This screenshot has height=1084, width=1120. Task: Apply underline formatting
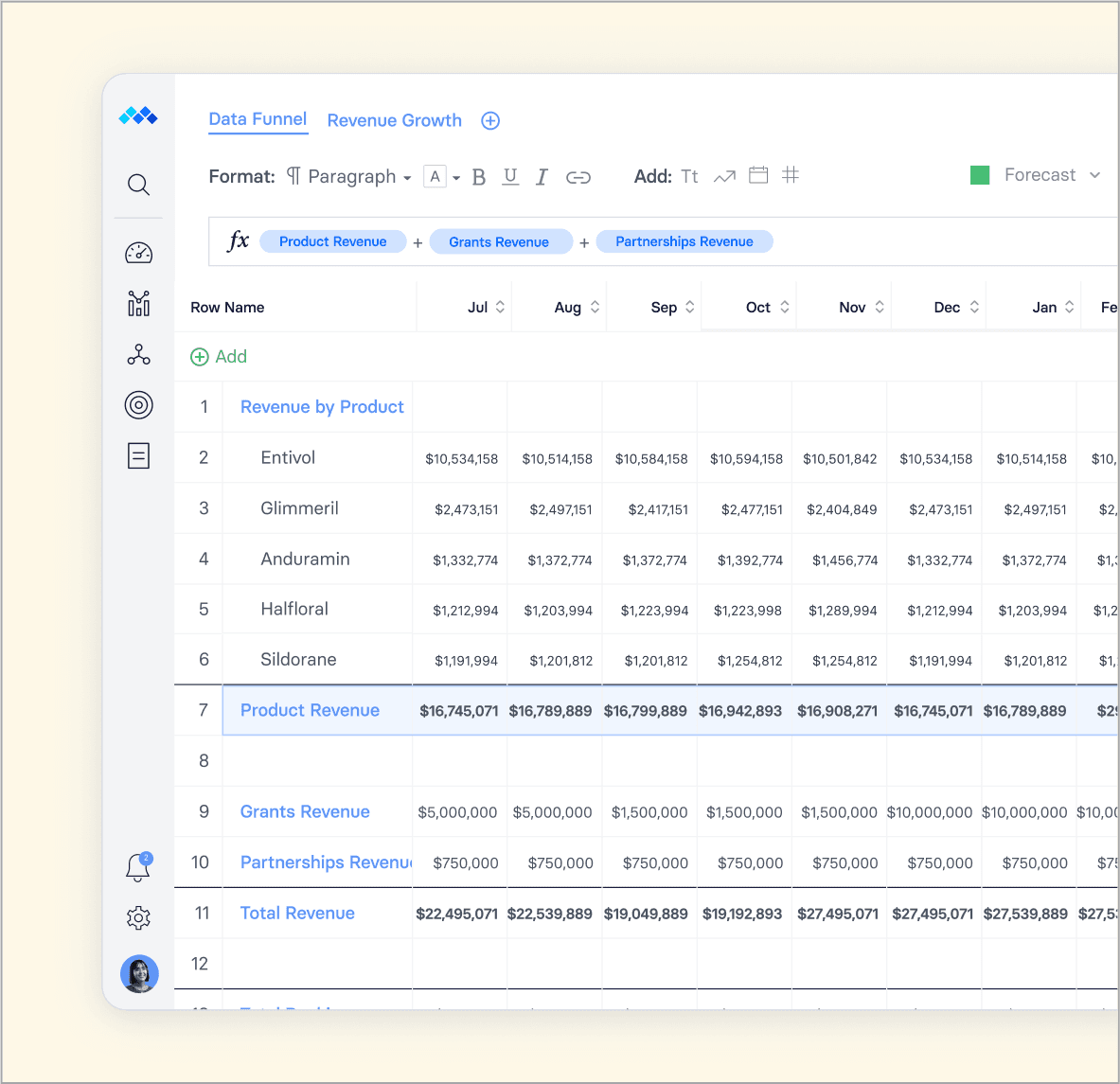510,177
